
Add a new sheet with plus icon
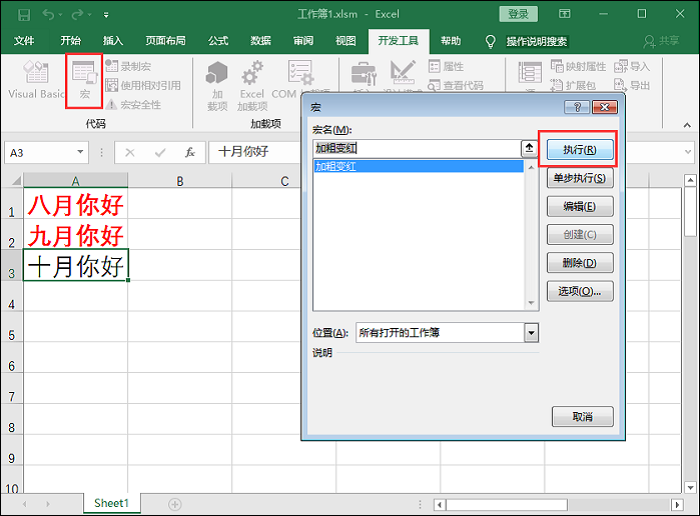[x=175, y=504]
